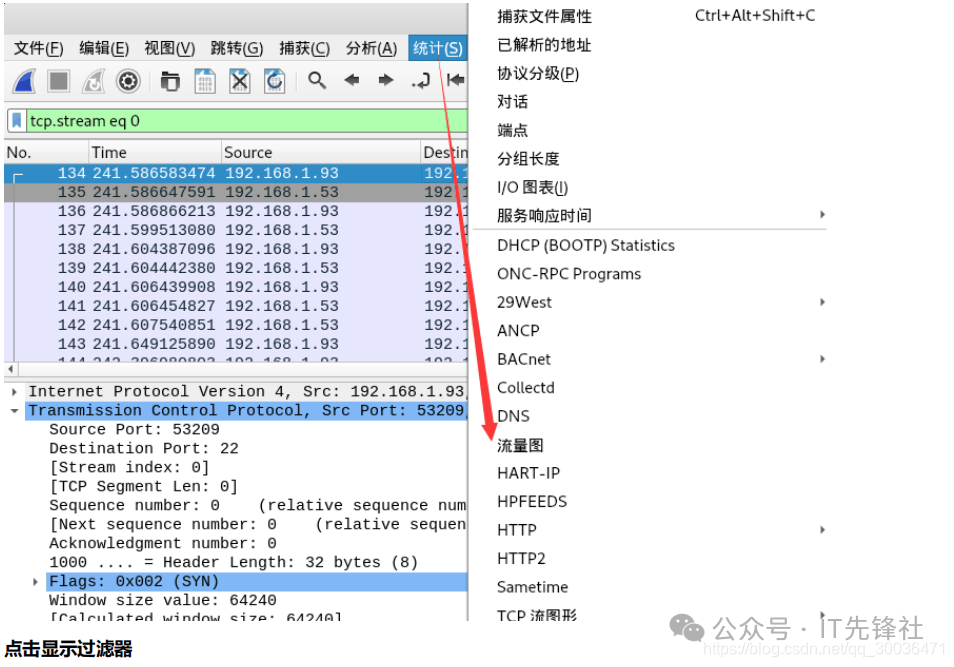954x667 pixels.
Task: Select packet number 139 in the list
Action: pos(200,268)
